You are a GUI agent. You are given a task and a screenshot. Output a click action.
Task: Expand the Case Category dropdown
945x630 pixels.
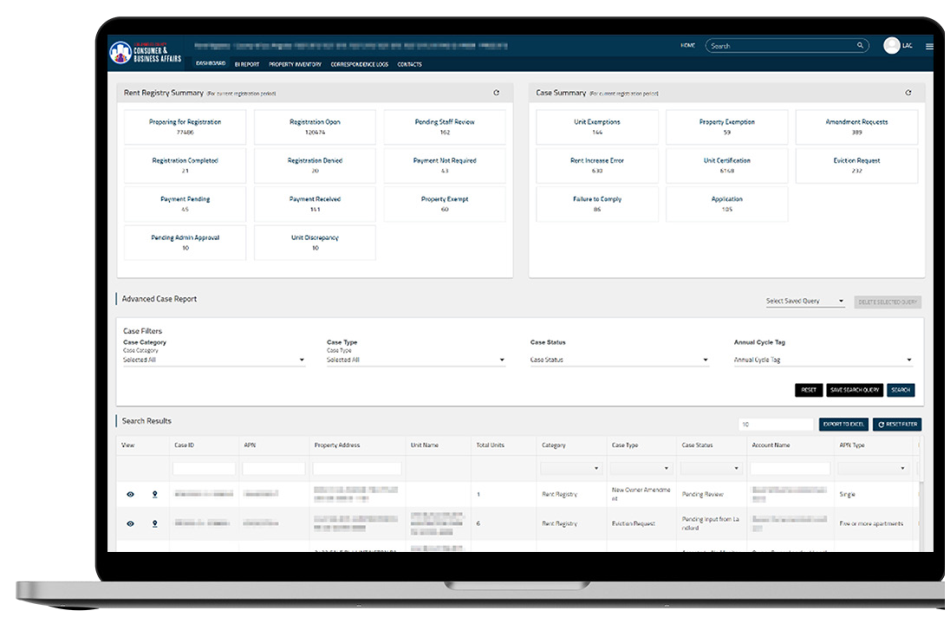tap(302, 360)
